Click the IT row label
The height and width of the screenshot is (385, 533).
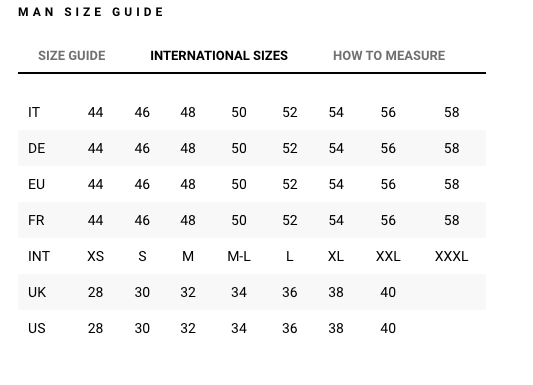[34, 112]
